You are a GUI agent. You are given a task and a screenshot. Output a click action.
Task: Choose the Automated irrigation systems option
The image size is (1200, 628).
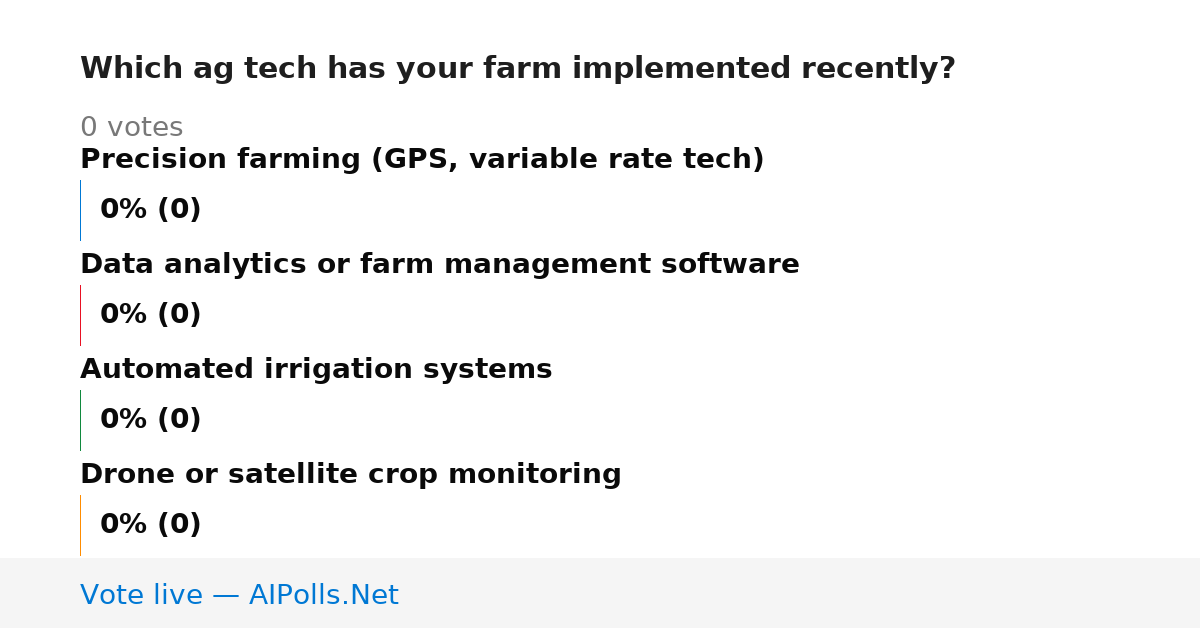(316, 370)
